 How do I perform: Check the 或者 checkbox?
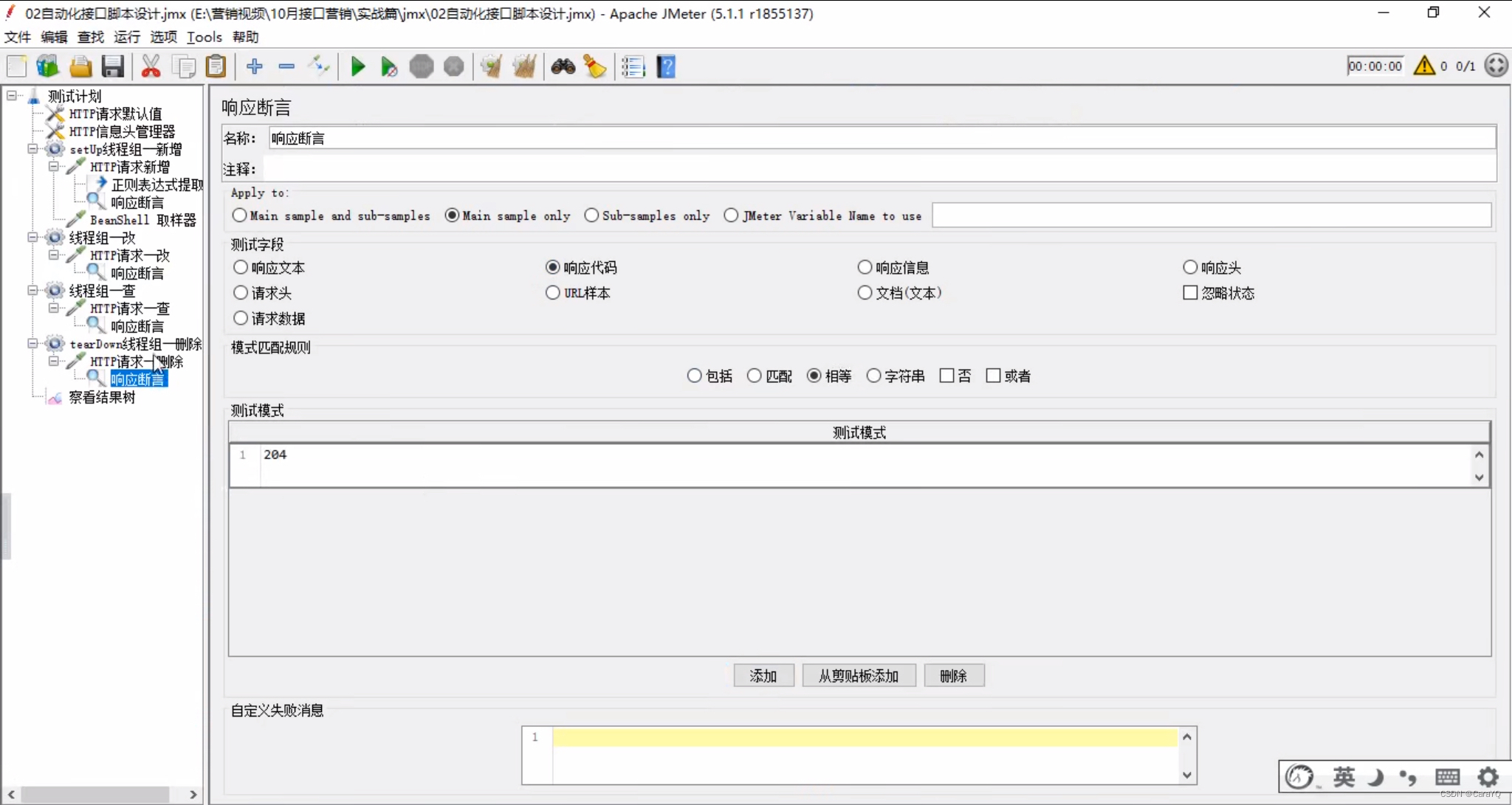pyautogui.click(x=994, y=376)
